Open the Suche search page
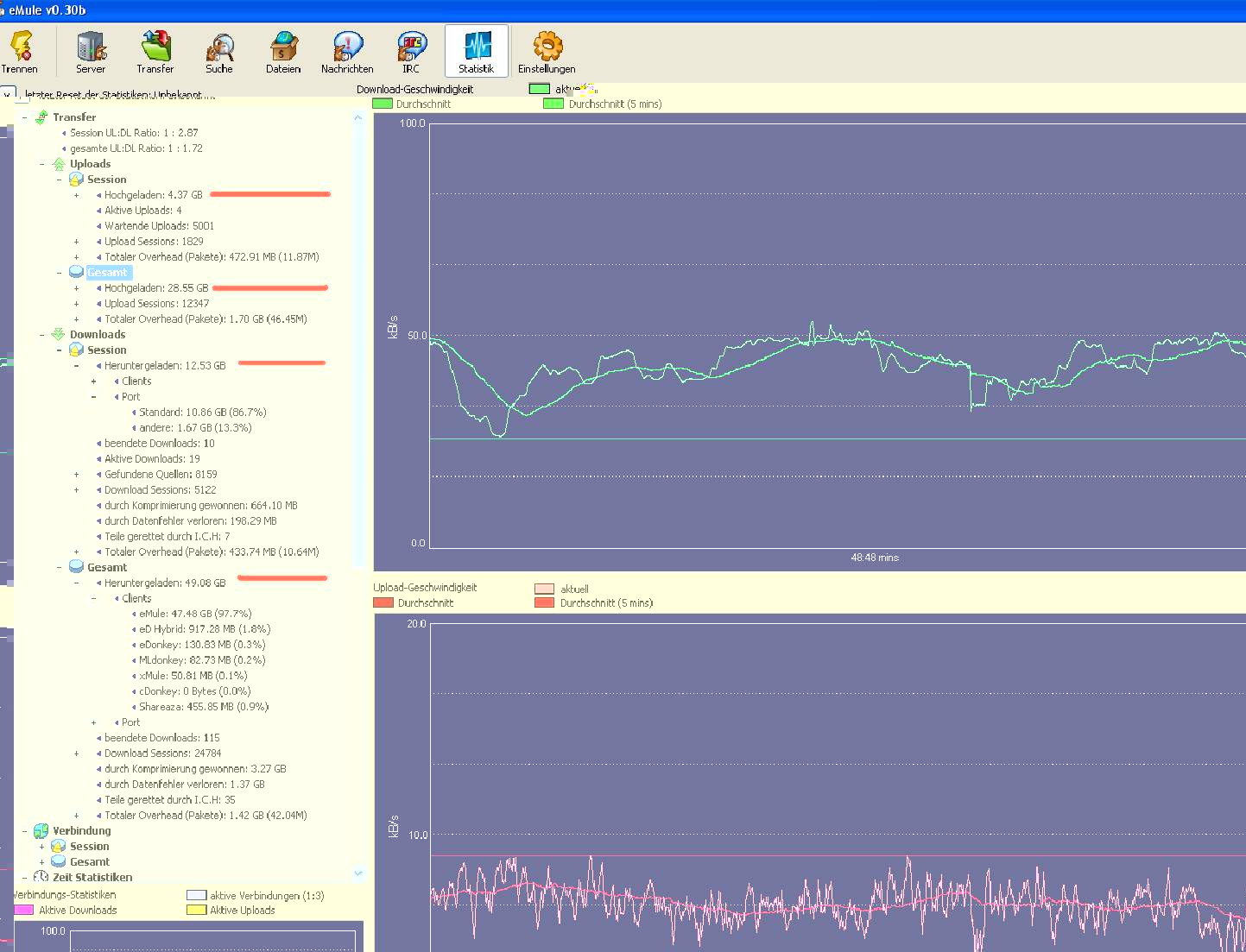Screen dimensions: 1246x952 pyautogui.click(x=219, y=51)
